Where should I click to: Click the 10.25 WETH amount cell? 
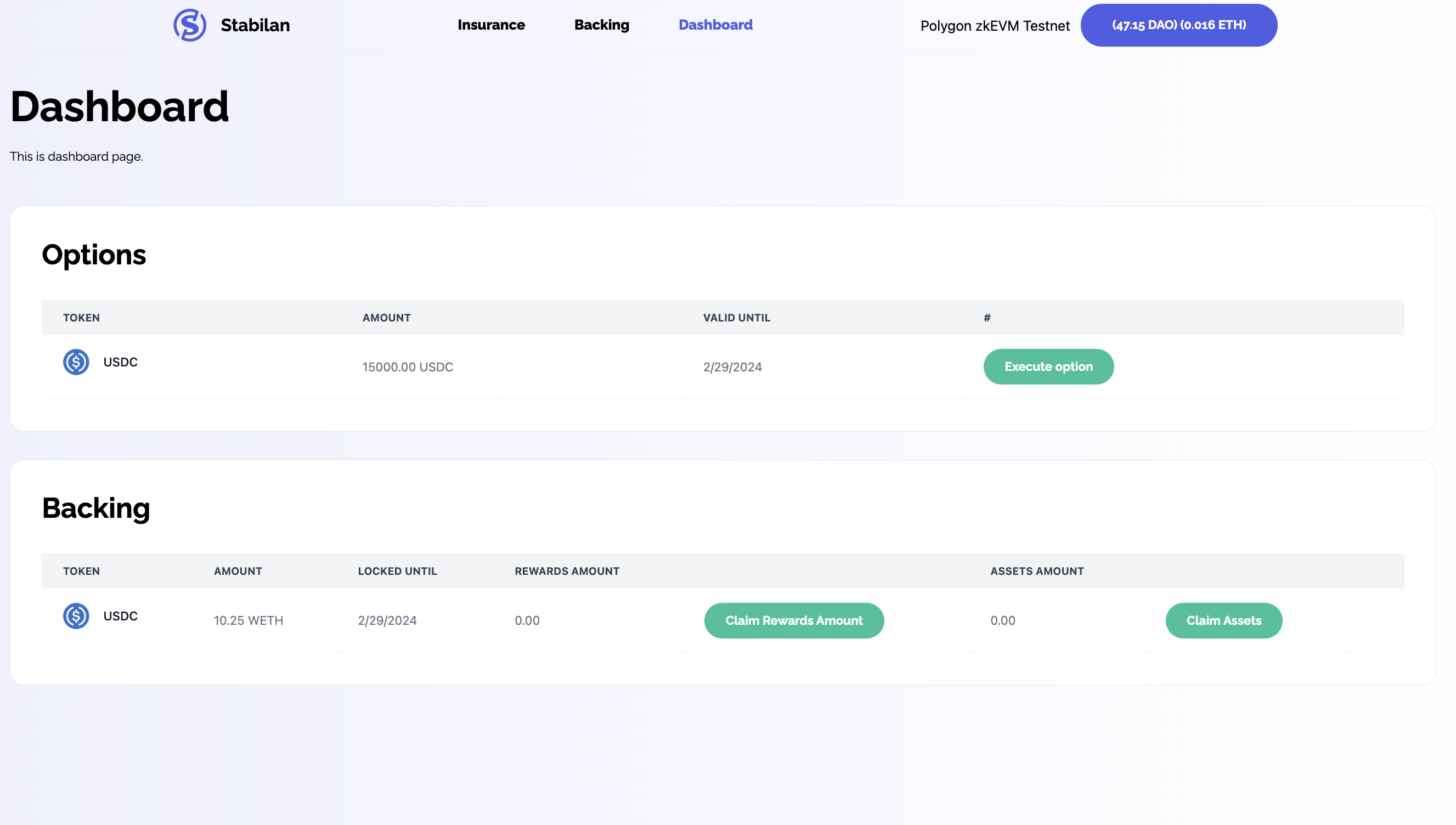[248, 620]
